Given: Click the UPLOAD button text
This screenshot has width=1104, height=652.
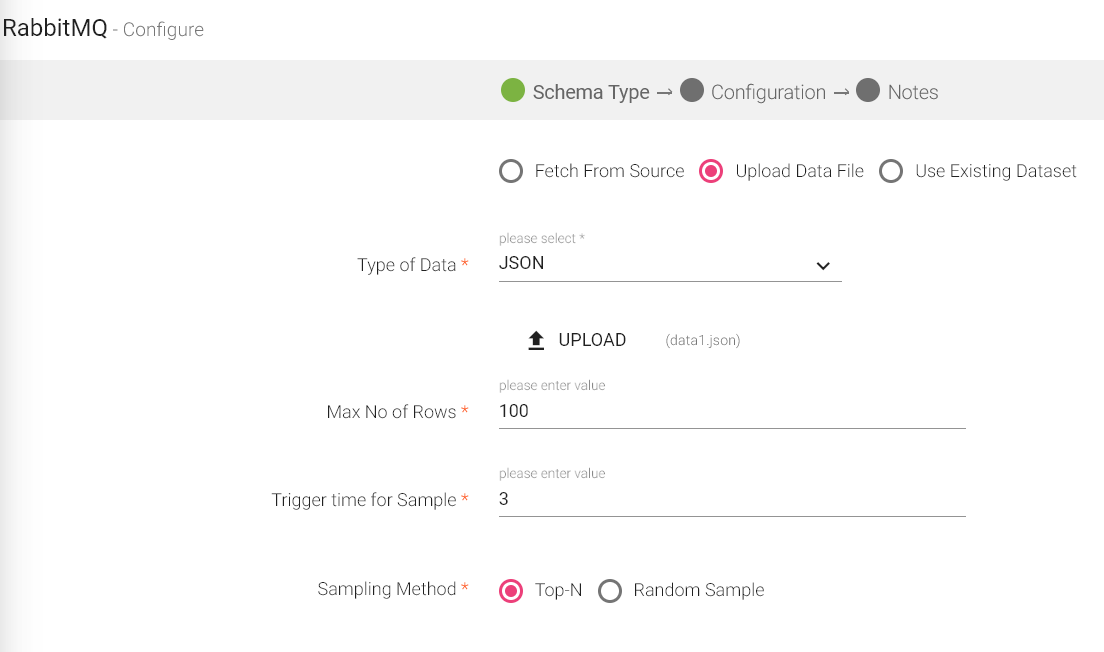Looking at the screenshot, I should pyautogui.click(x=592, y=340).
